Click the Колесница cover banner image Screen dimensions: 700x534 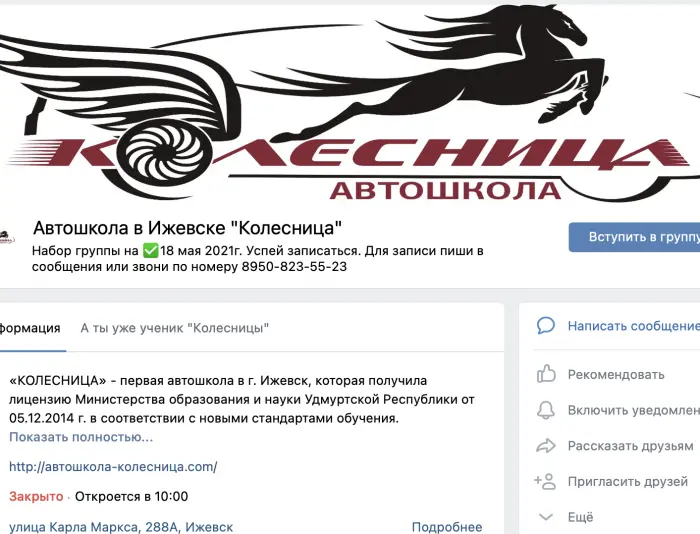(x=350, y=104)
